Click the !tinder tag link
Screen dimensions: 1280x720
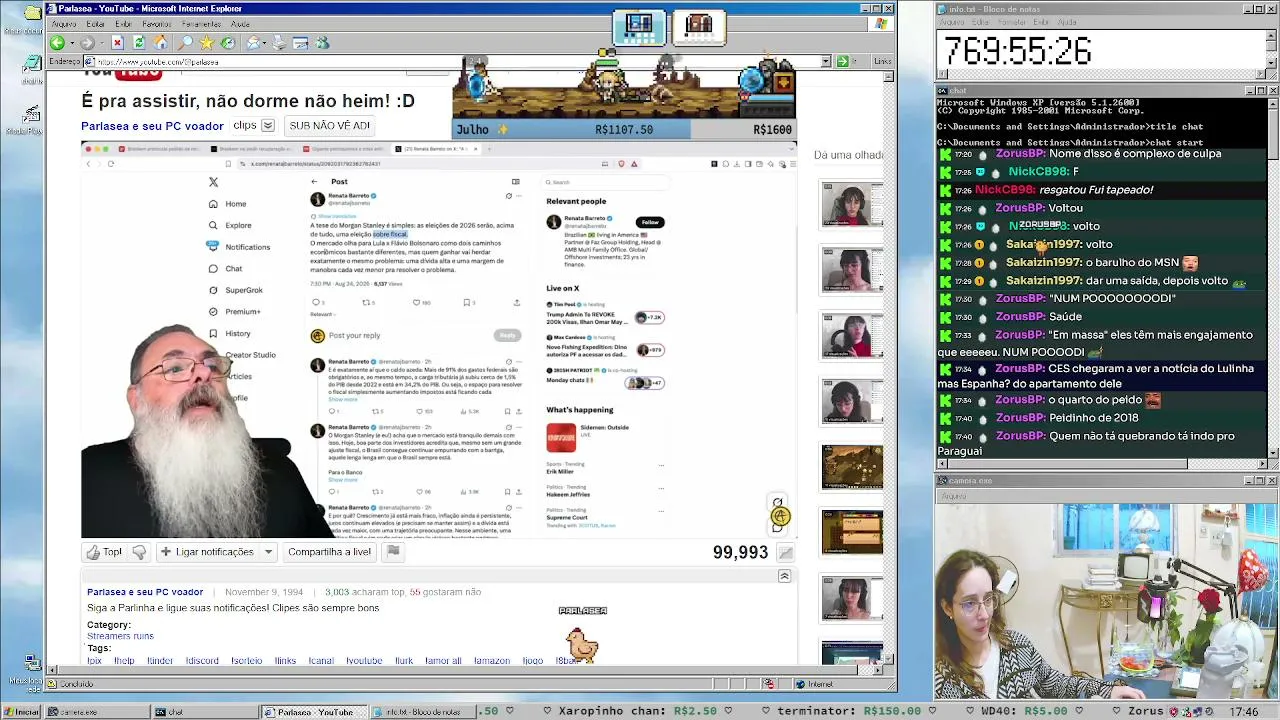[x=160, y=661]
